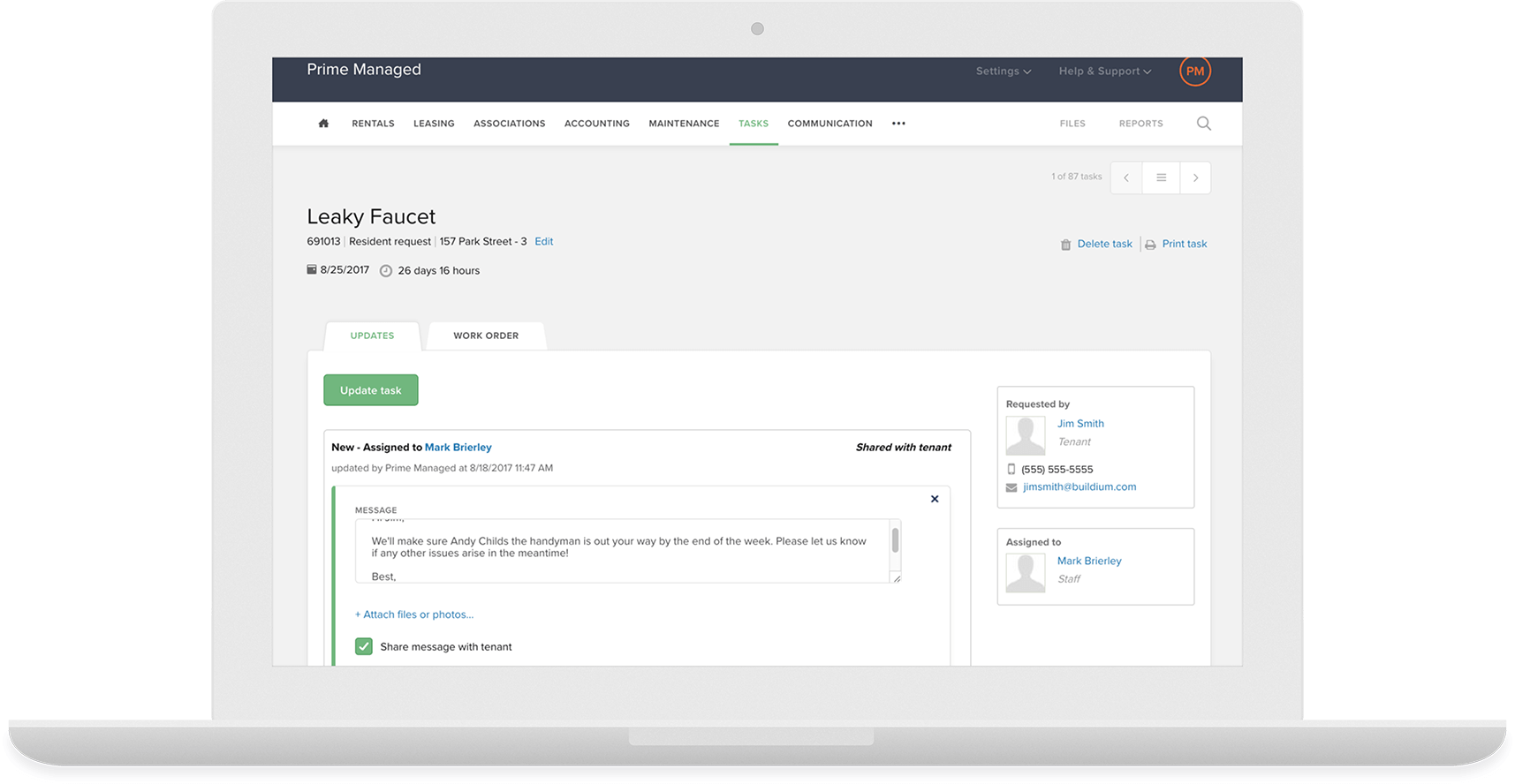
Task: Click Attach files or photos link
Action: (x=414, y=614)
